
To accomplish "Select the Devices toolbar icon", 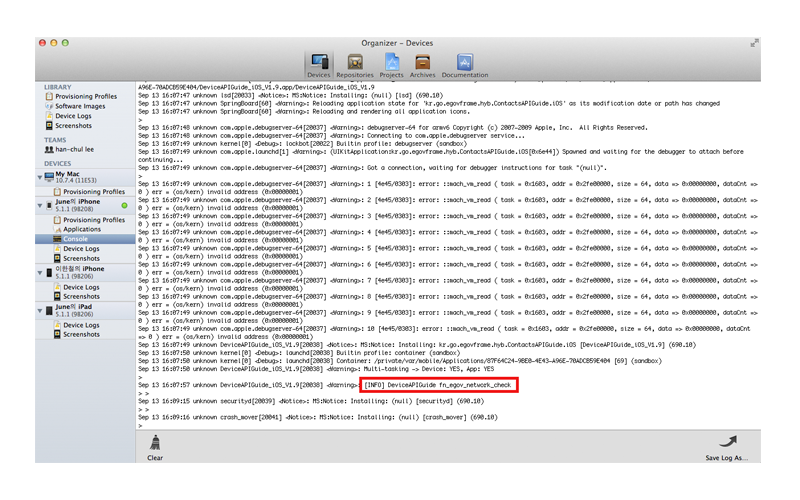I will click(319, 62).
